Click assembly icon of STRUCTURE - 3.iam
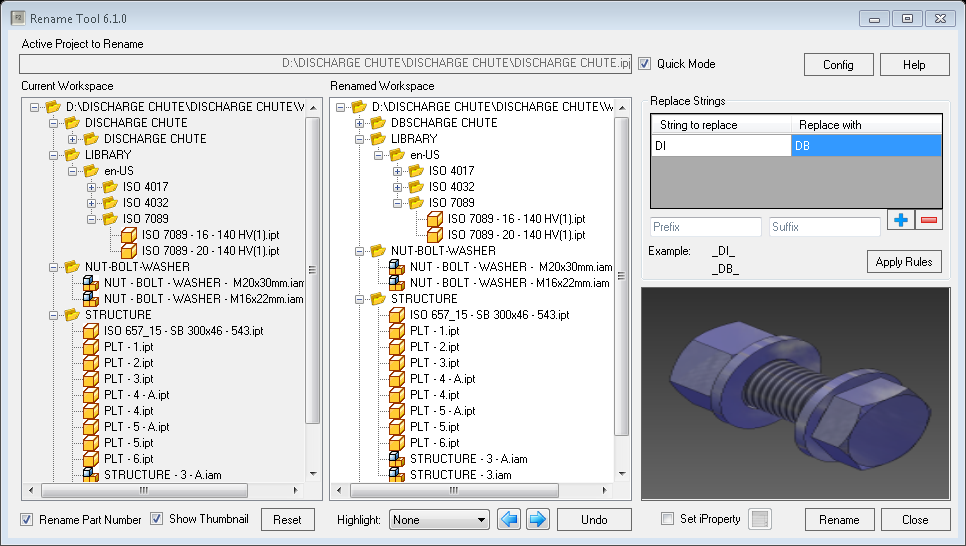Screen dimensions: 966x546 397,475
